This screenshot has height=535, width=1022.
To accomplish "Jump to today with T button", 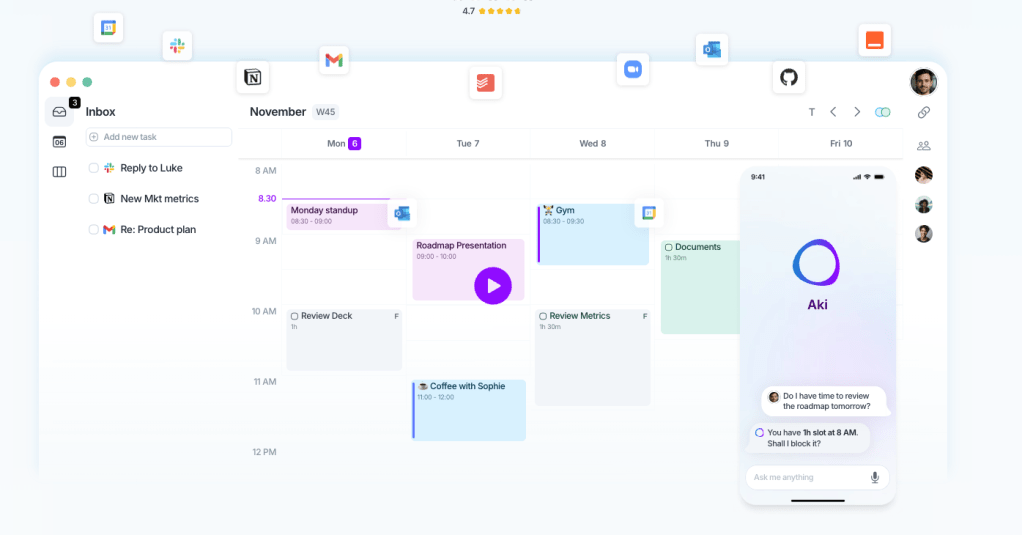I will pyautogui.click(x=811, y=112).
